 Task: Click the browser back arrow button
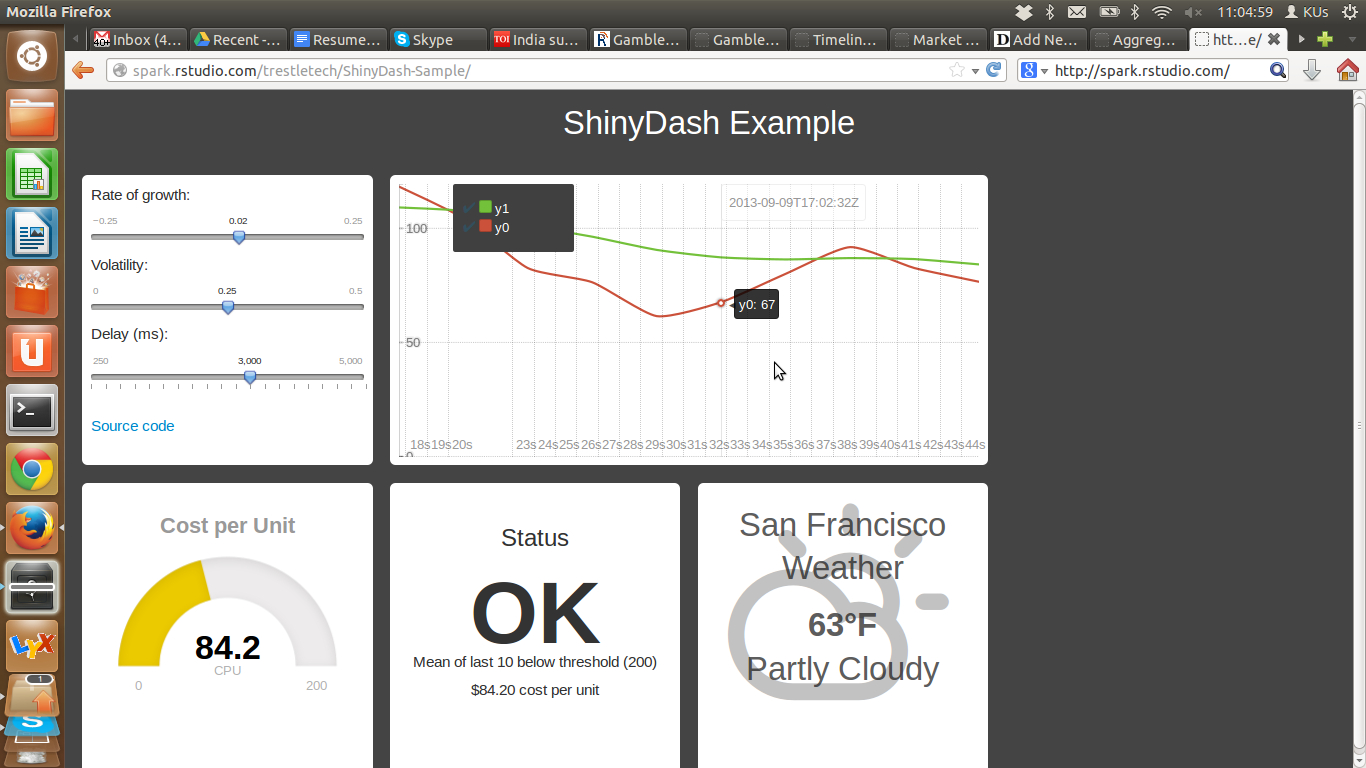pyautogui.click(x=83, y=70)
